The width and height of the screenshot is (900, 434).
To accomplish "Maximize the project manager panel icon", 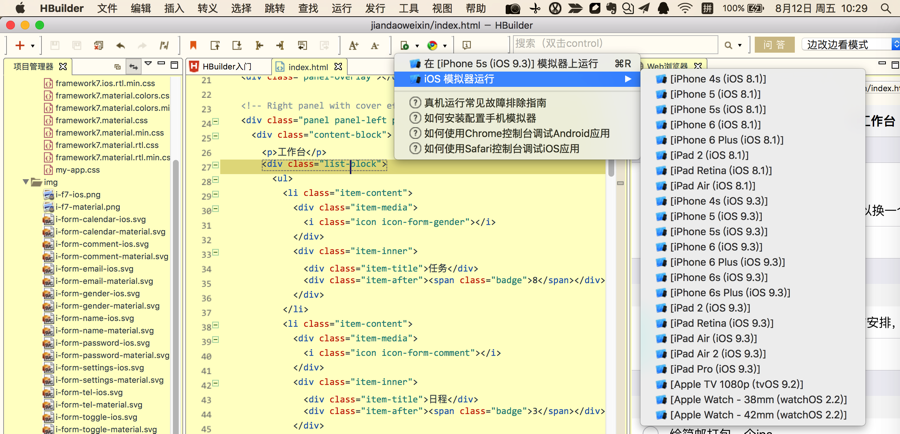I will pyautogui.click(x=173, y=64).
